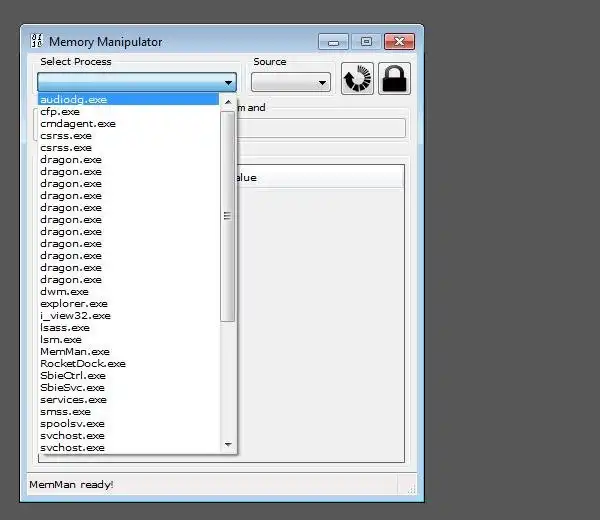Select SbieSvc.exe from the list
Screen dimensions: 600x520
[x=128, y=388]
